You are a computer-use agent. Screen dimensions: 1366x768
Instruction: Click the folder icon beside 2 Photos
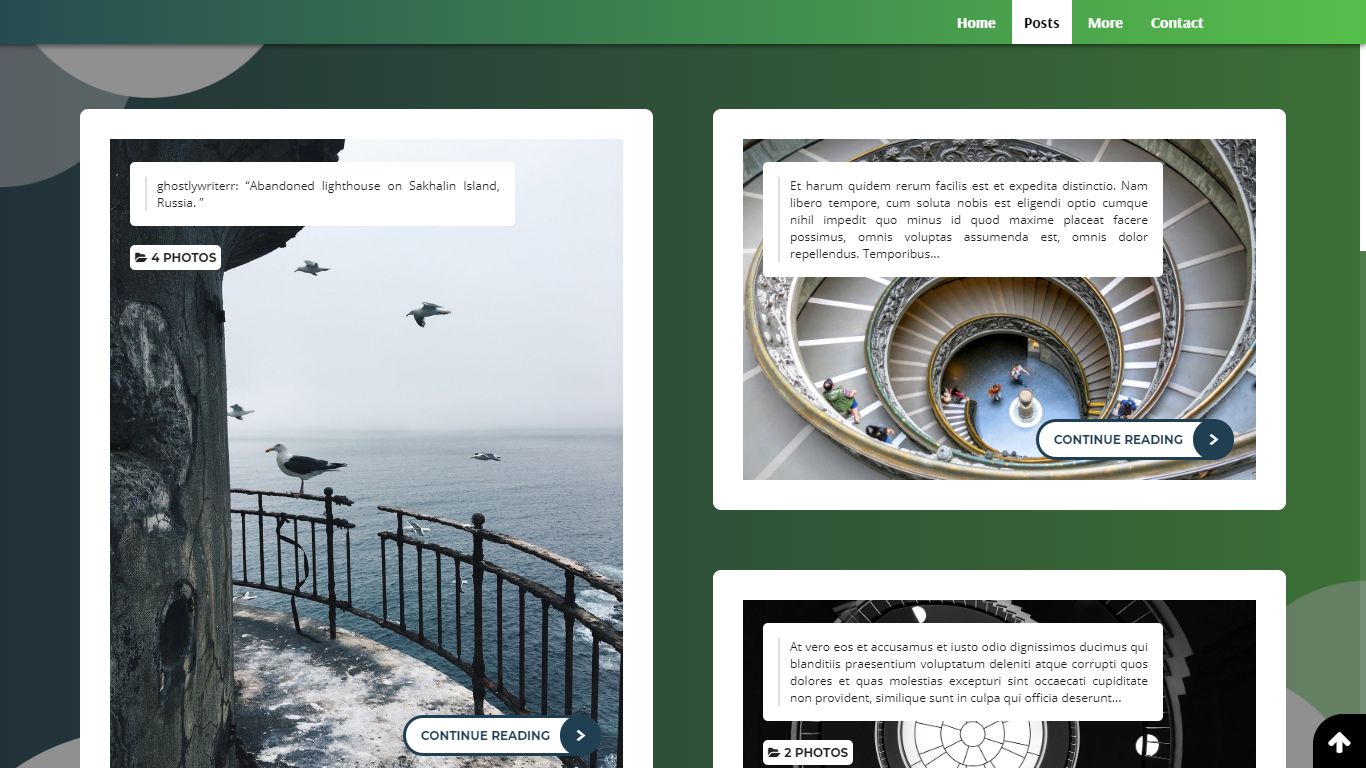774,753
